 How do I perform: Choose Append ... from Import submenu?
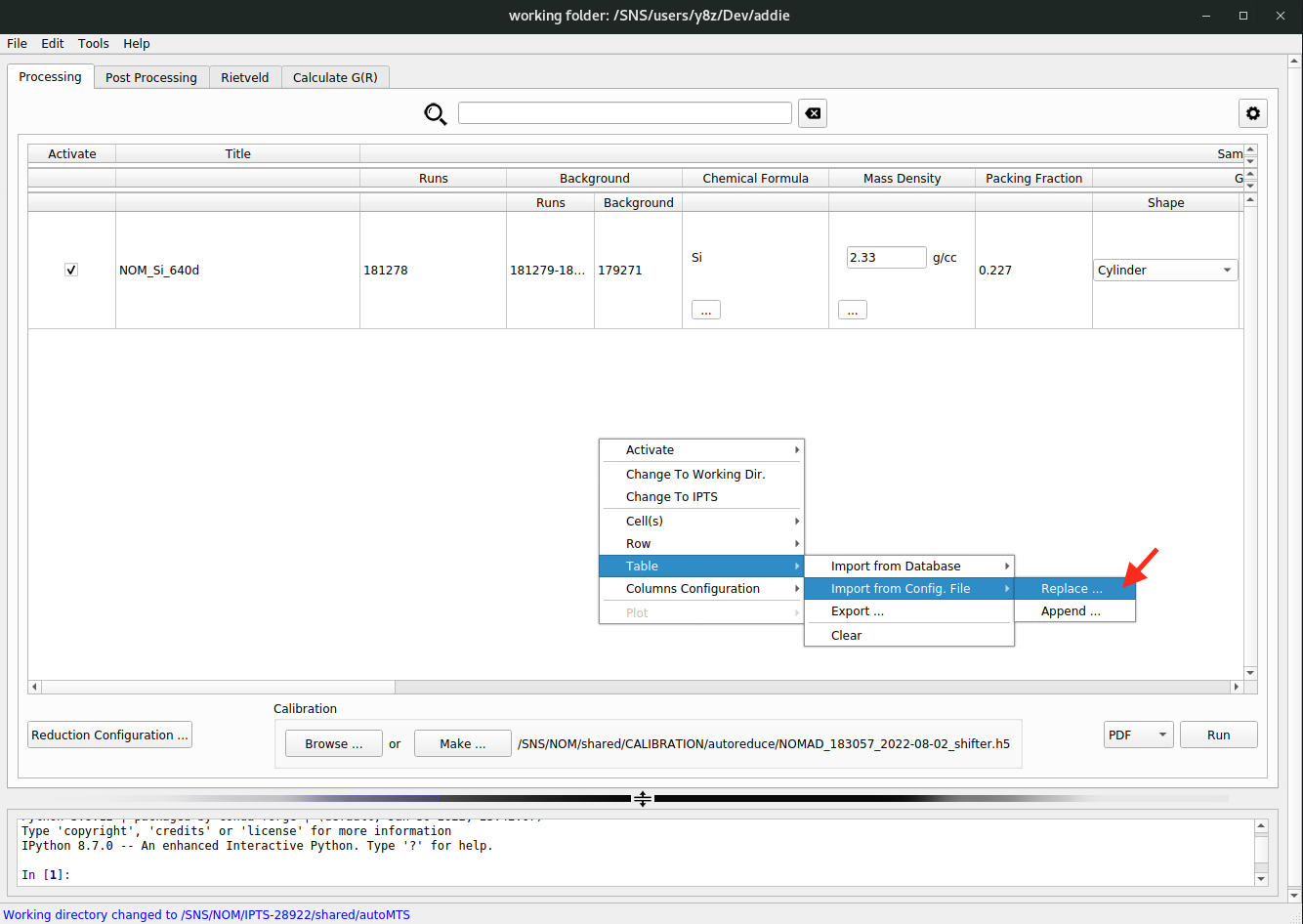pyautogui.click(x=1071, y=611)
